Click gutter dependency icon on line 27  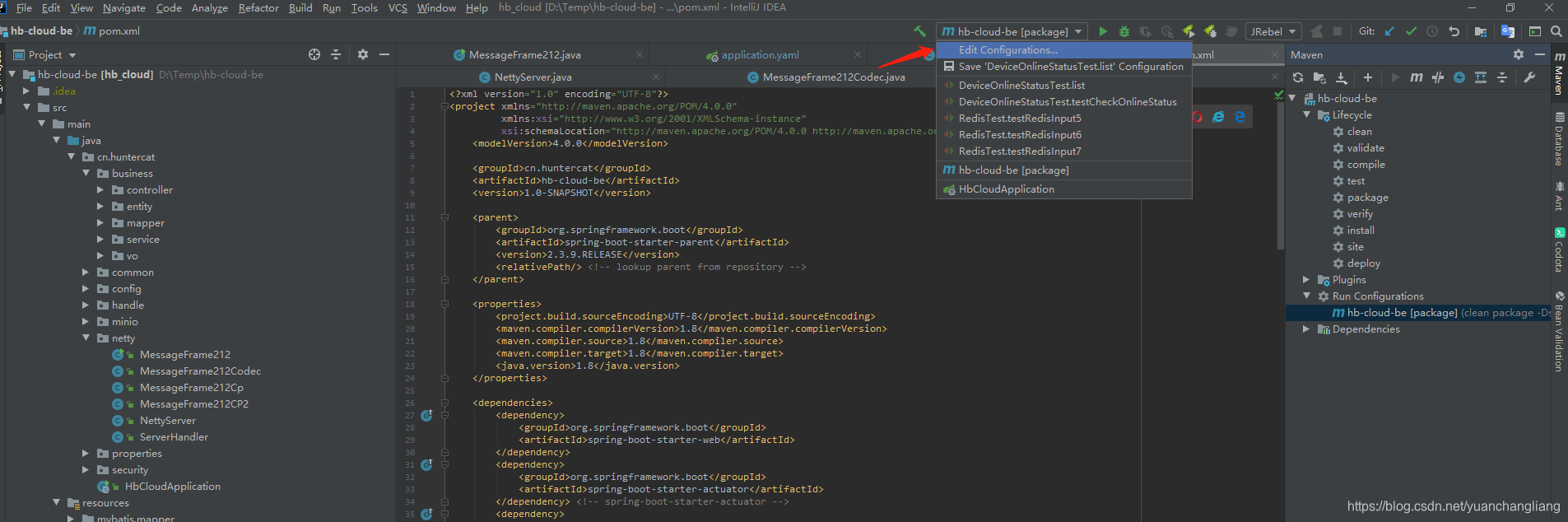coord(426,416)
